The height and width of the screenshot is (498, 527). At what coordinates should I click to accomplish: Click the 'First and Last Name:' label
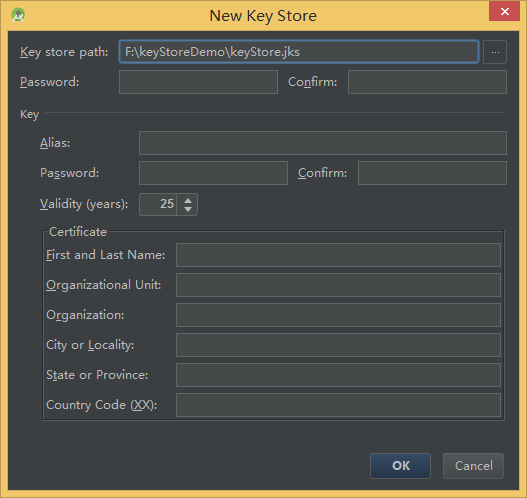tap(106, 255)
